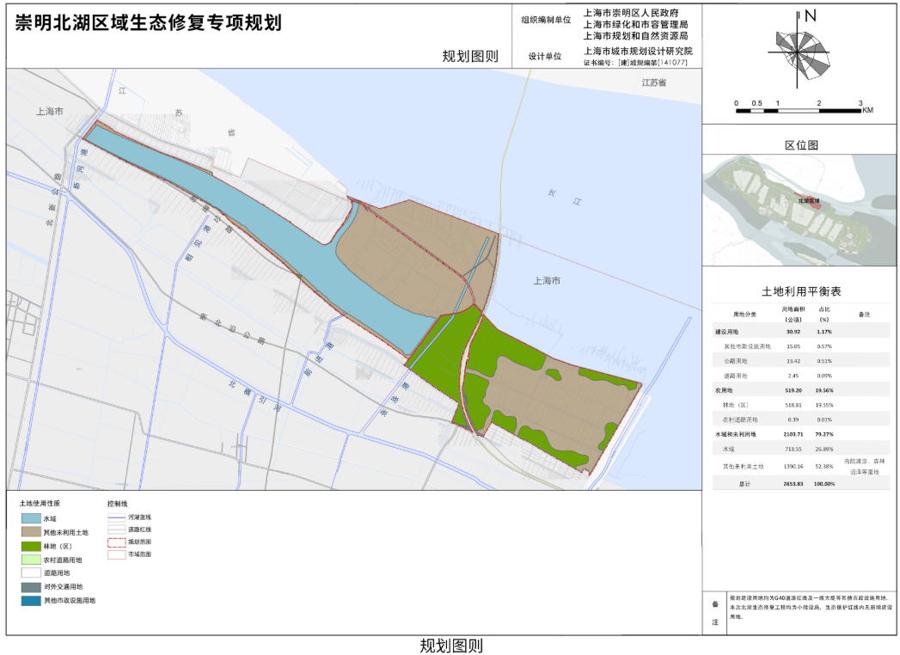Click the 其他市政设施用地 dark blue legend swatch
The image size is (900, 655).
click(x=29, y=601)
